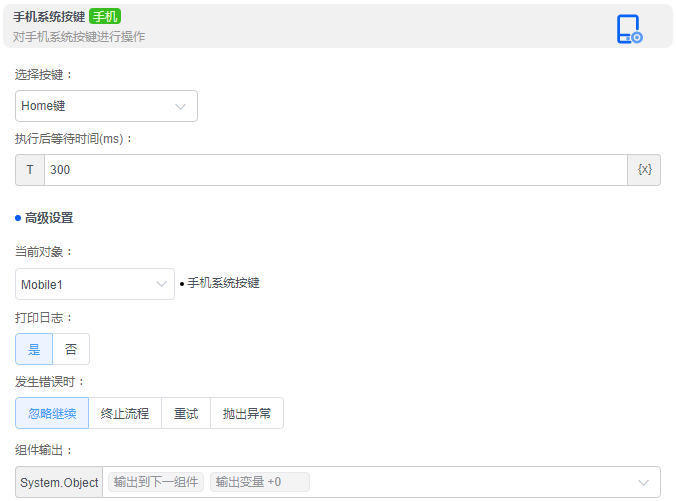Image resolution: width=676 pixels, height=501 pixels.
Task: Click the {x} variable insert icon
Action: coord(645,170)
